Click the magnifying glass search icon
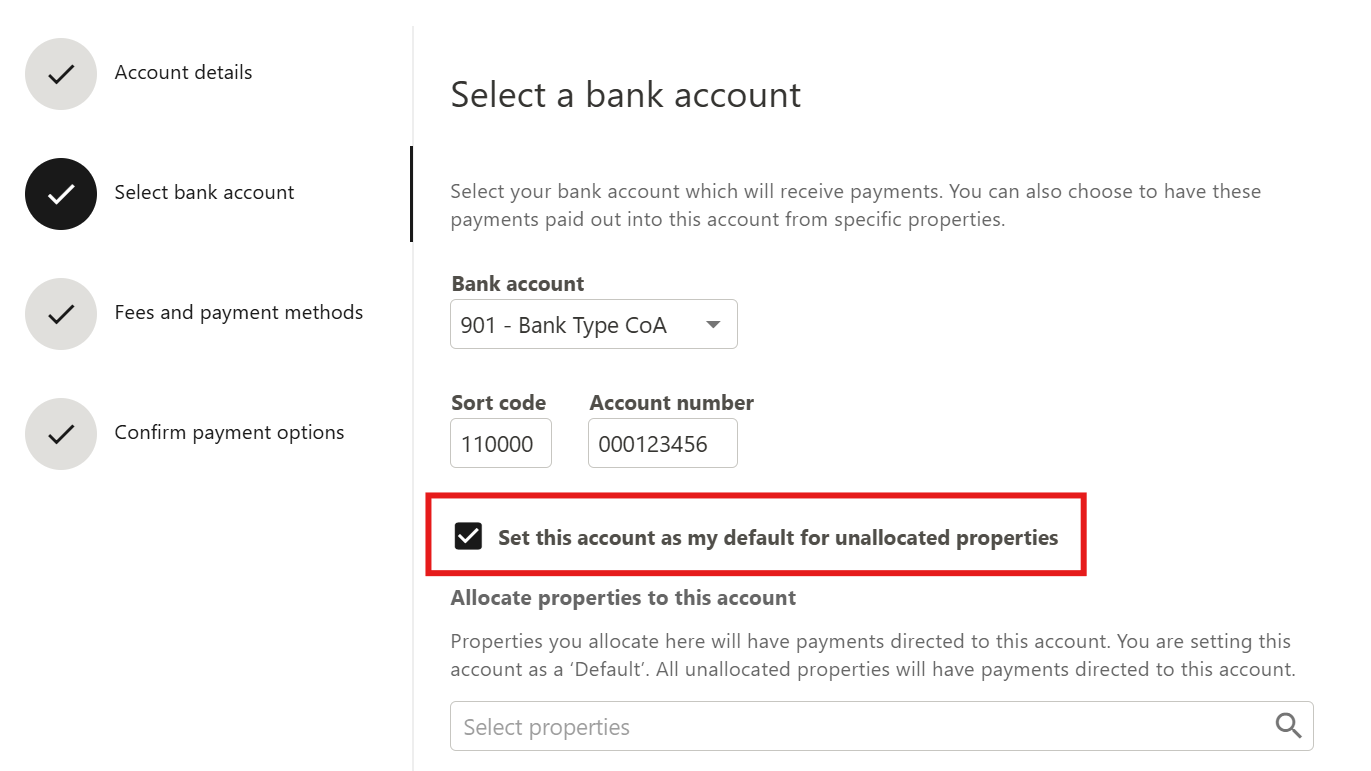 point(1289,726)
